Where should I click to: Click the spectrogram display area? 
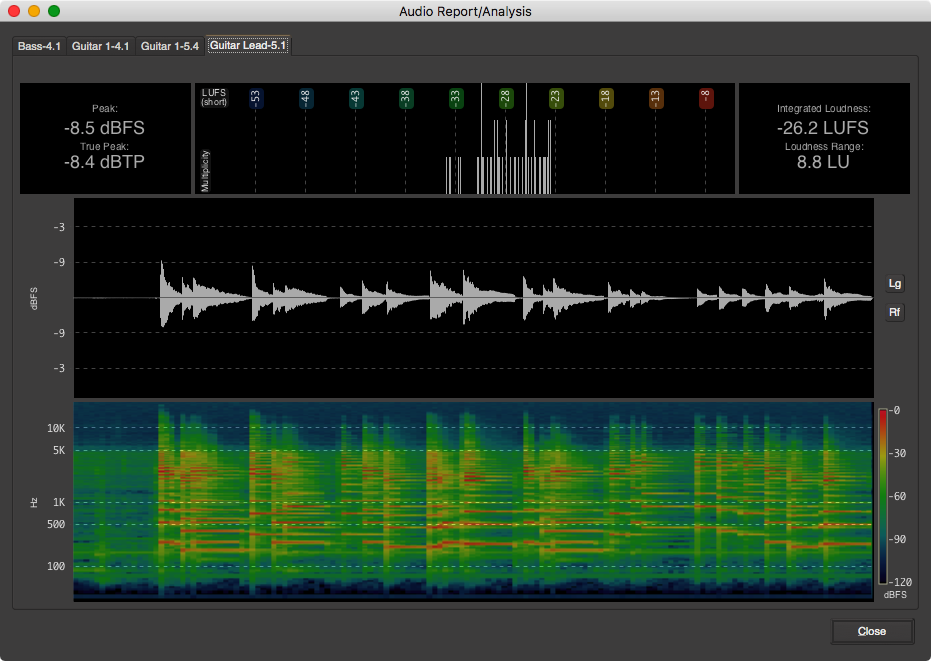click(x=470, y=500)
